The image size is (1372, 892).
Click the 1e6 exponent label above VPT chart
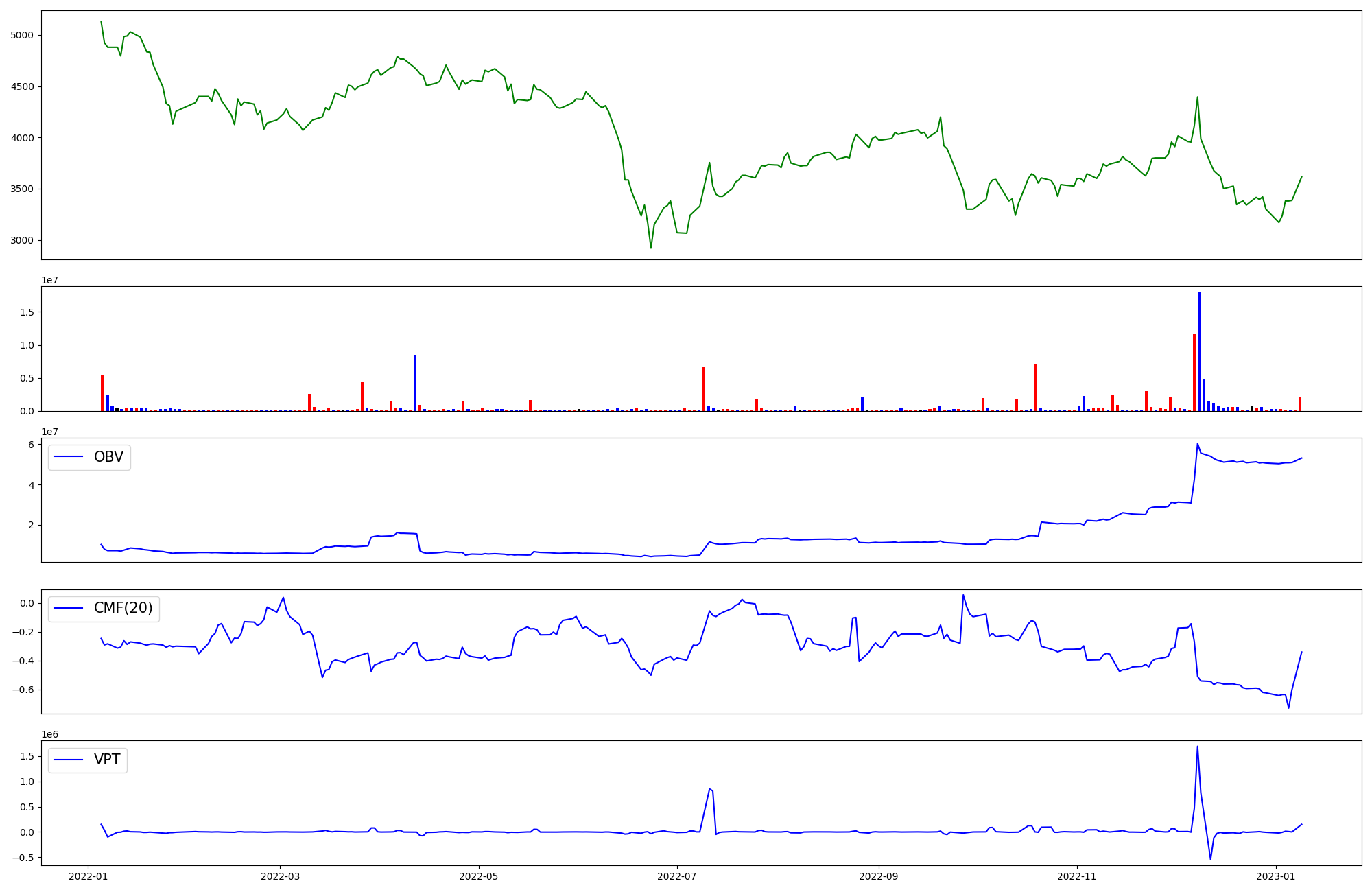[x=49, y=734]
